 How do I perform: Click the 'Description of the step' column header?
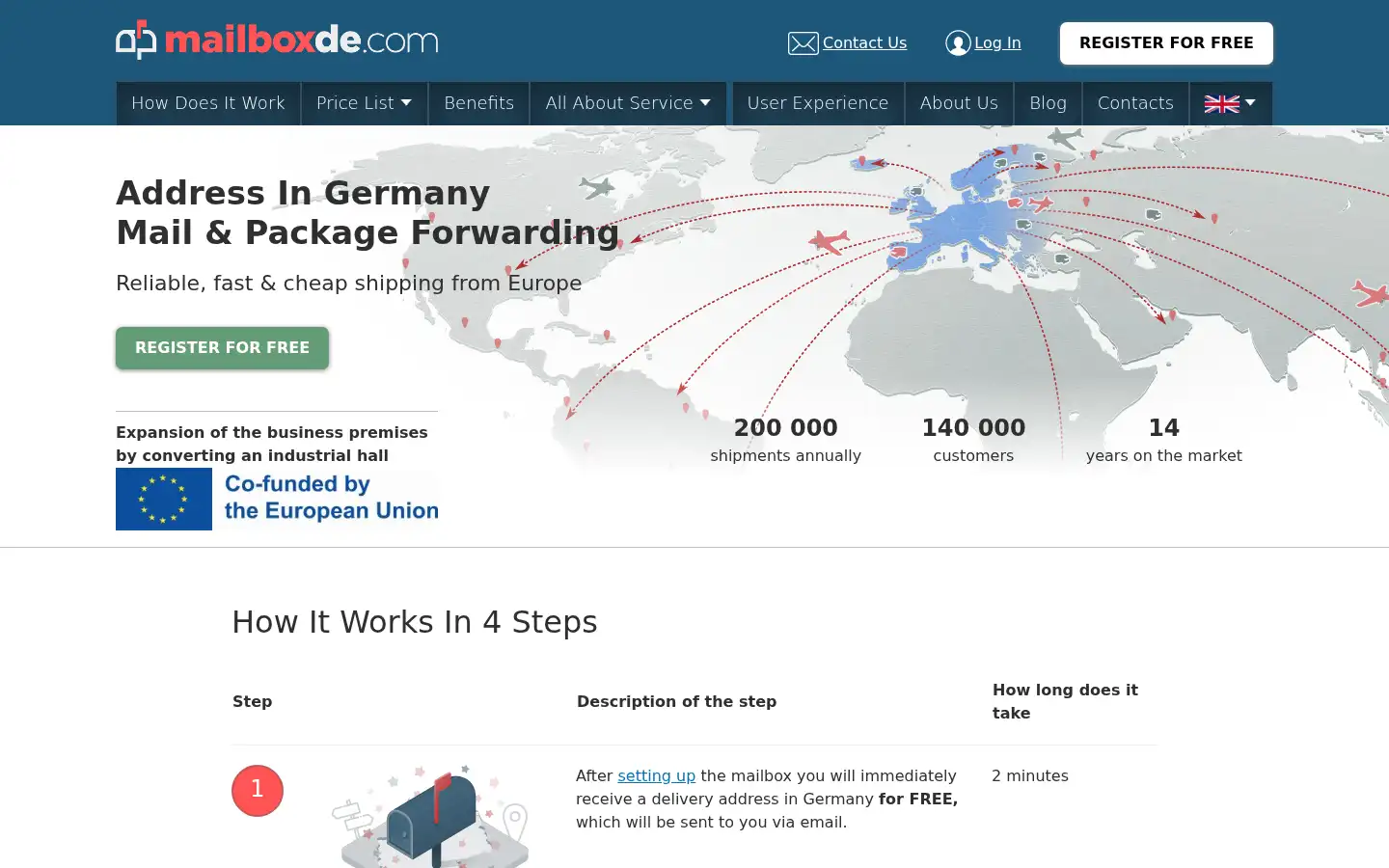click(x=676, y=701)
